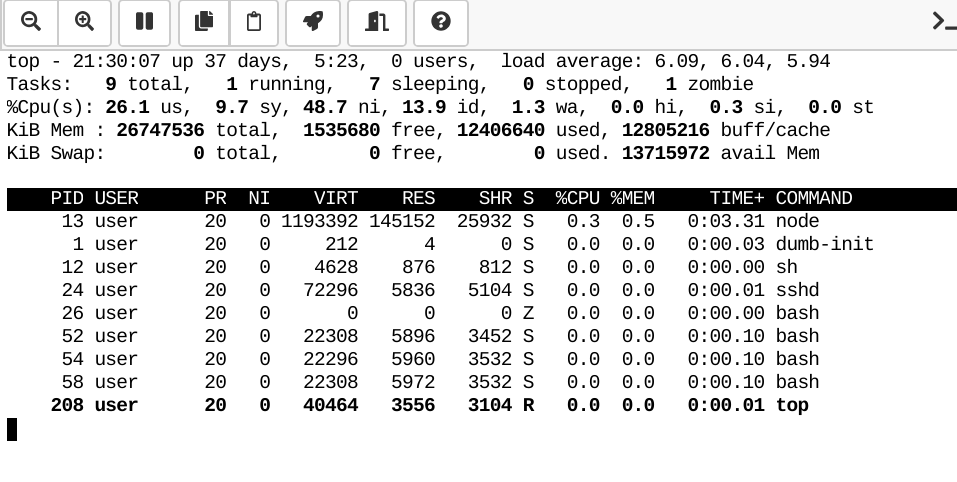Click the door exit icon
This screenshot has height=482, width=957.
(x=377, y=21)
